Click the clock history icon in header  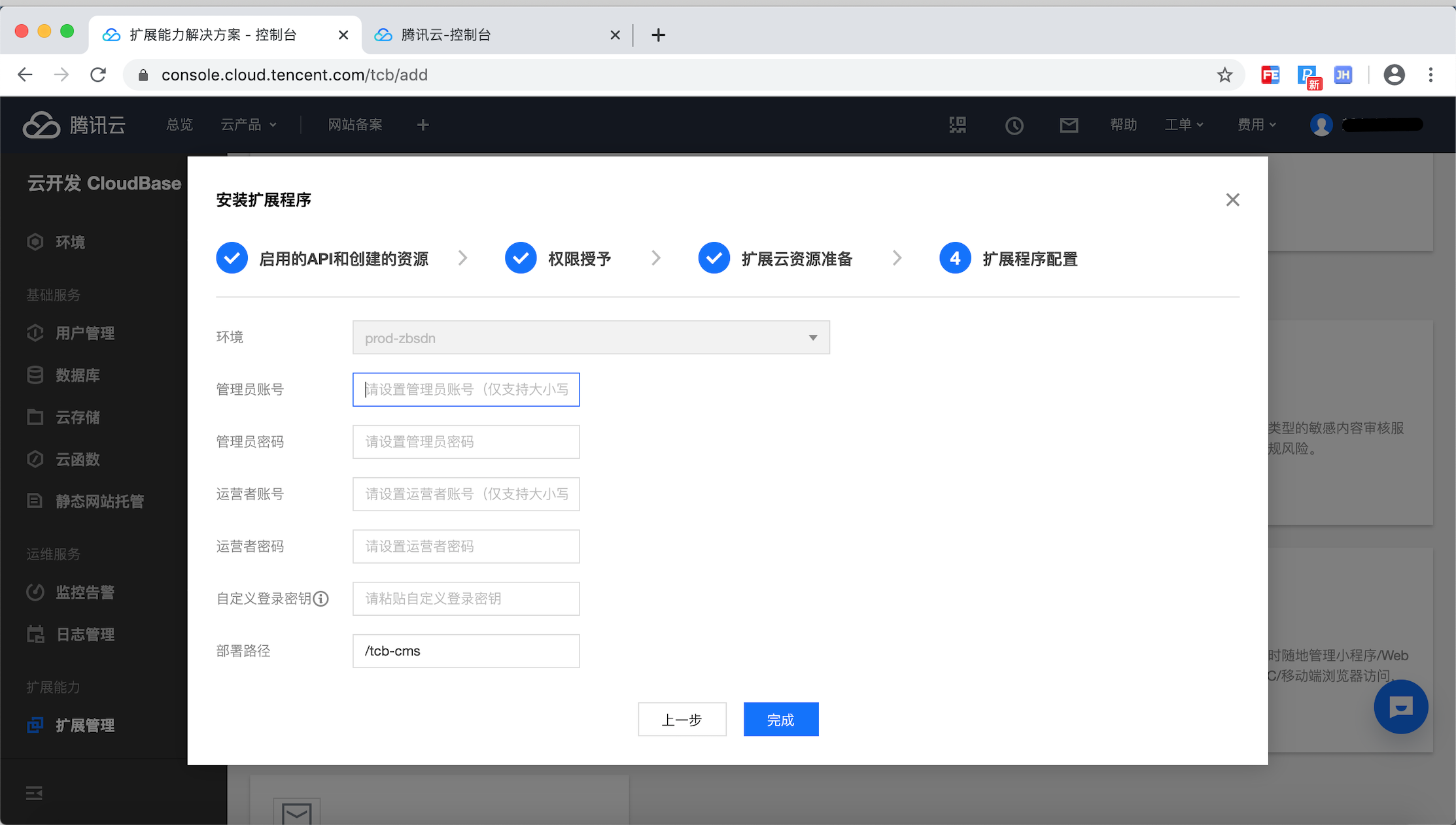(1014, 125)
